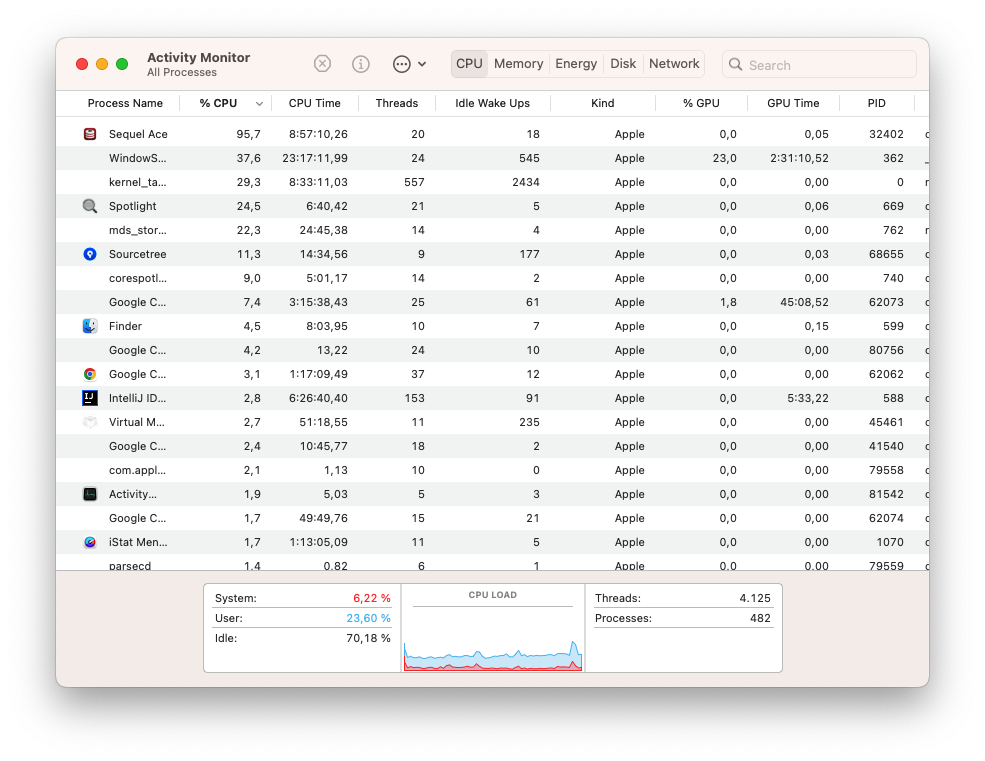Screen dimensions: 985x761
Task: Sort processes by the Threads column header
Action: click(x=396, y=103)
